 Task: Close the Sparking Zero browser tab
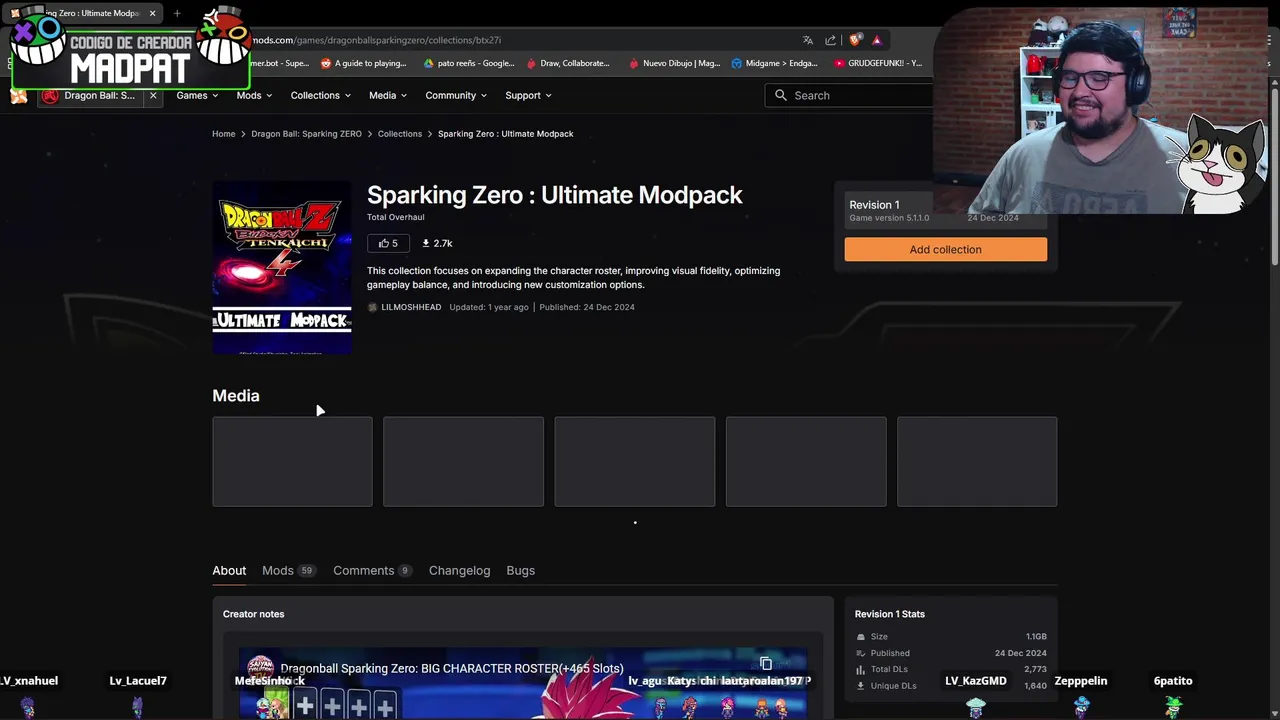point(152,13)
